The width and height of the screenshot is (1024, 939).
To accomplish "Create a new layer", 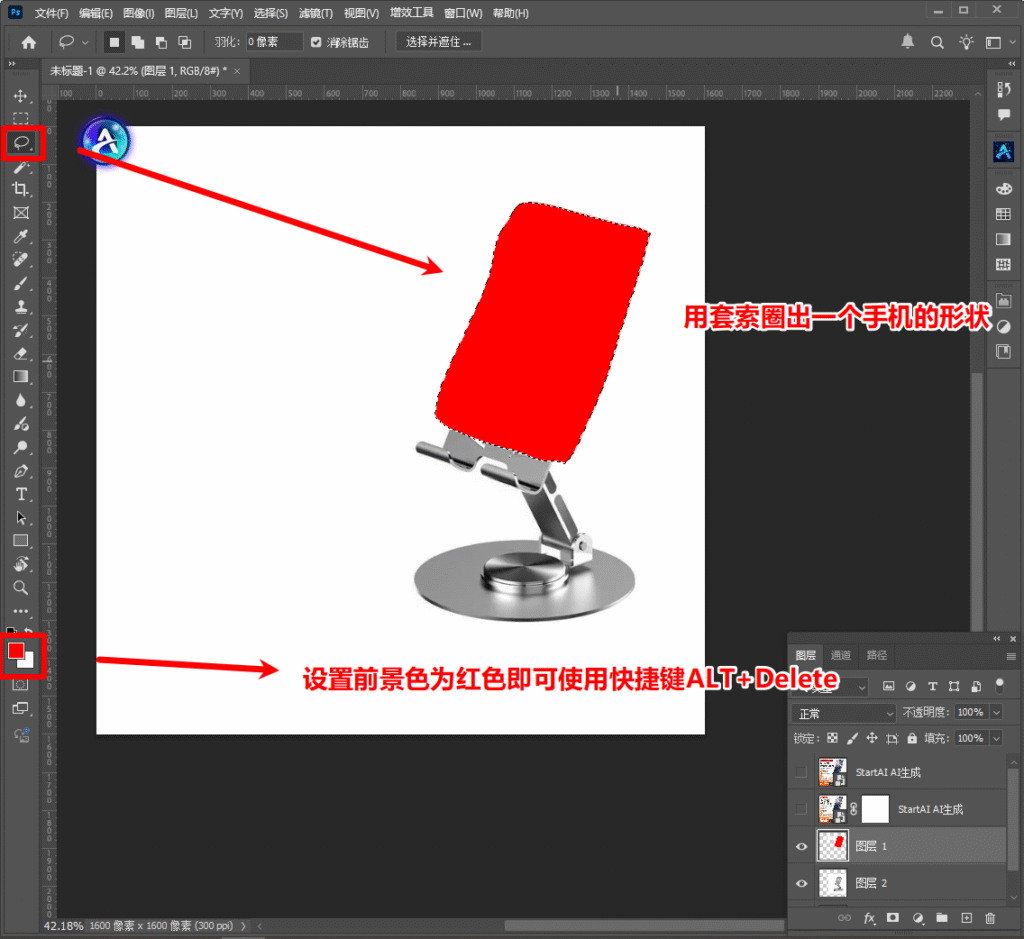I will coord(967,918).
